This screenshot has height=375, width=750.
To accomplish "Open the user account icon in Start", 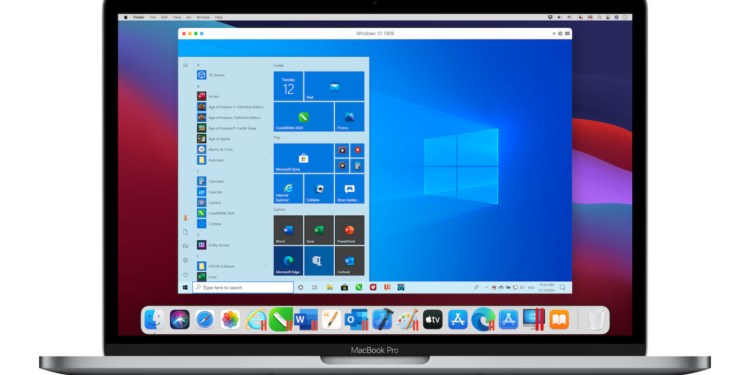I will [185, 218].
